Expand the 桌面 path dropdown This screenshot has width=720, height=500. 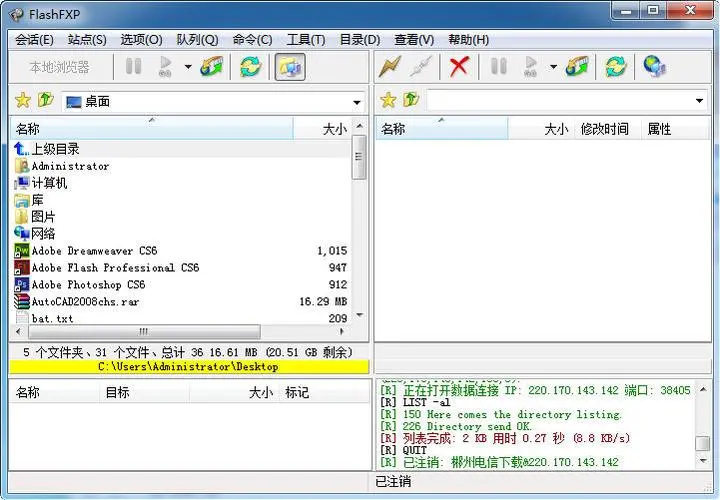point(357,102)
